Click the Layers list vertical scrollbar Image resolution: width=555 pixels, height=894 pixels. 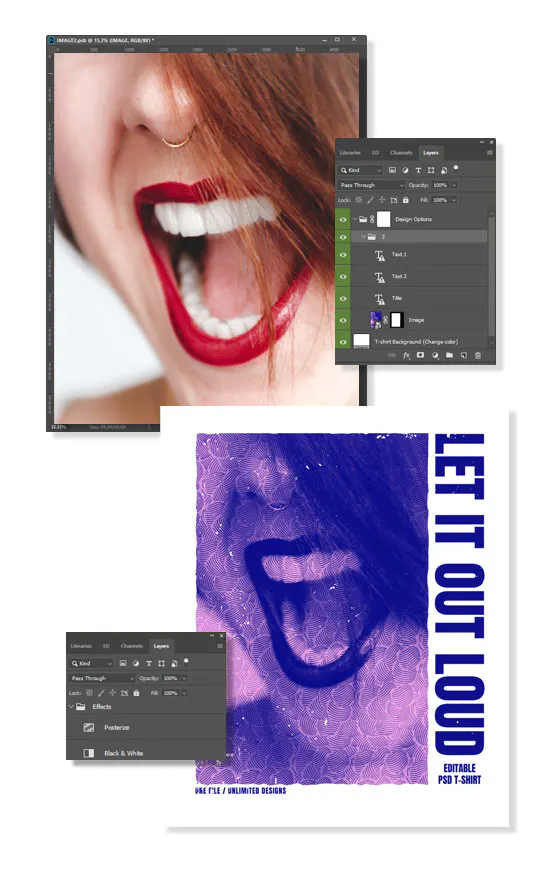491,277
